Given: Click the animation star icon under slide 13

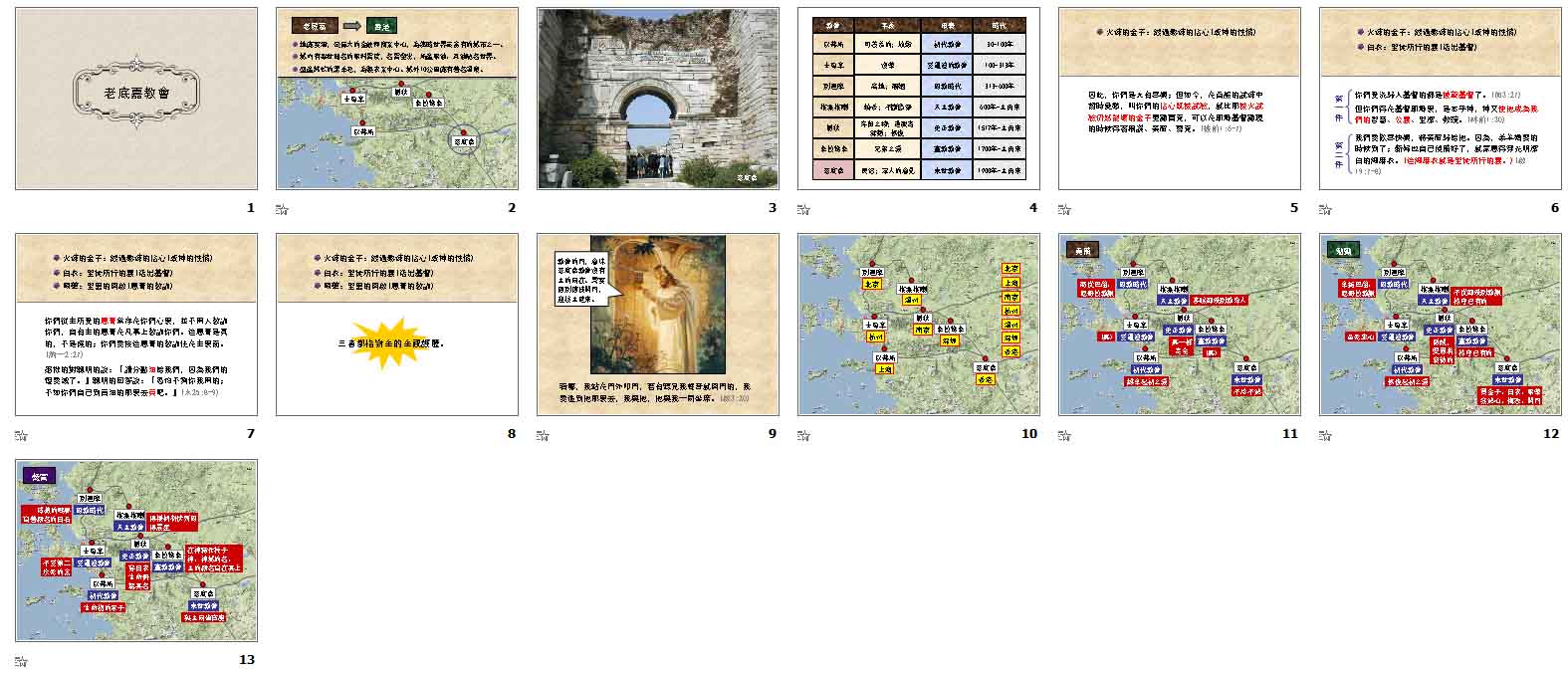Looking at the screenshot, I should pos(21,660).
